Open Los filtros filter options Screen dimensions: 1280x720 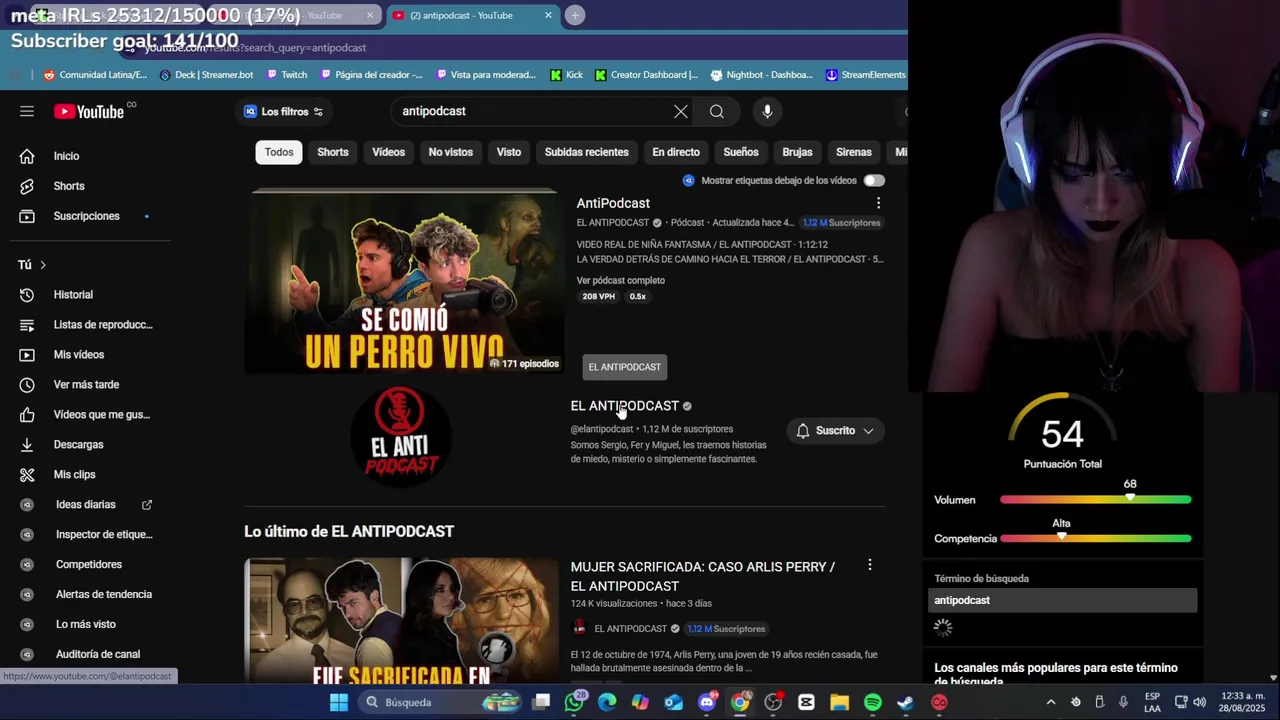pos(284,111)
